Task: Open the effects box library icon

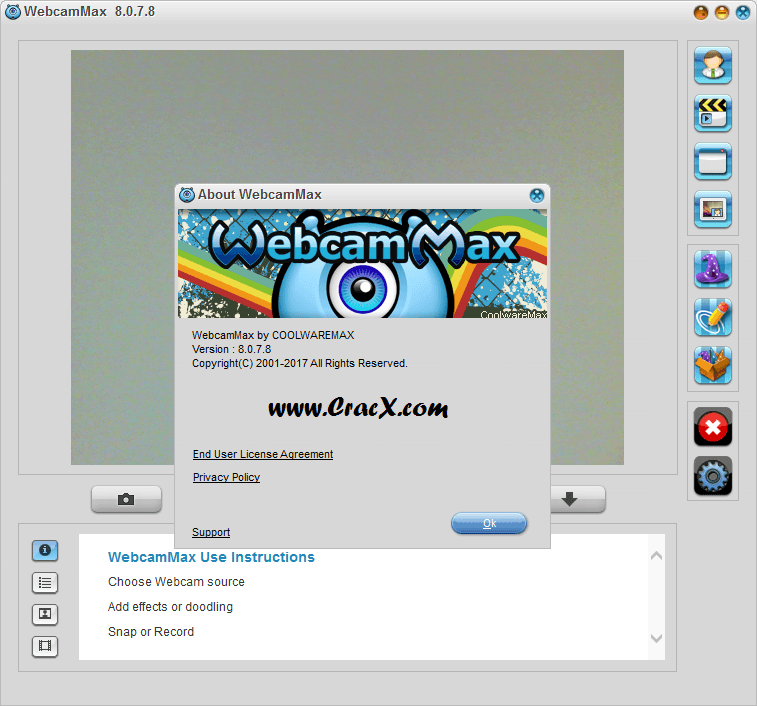Action: coord(713,365)
